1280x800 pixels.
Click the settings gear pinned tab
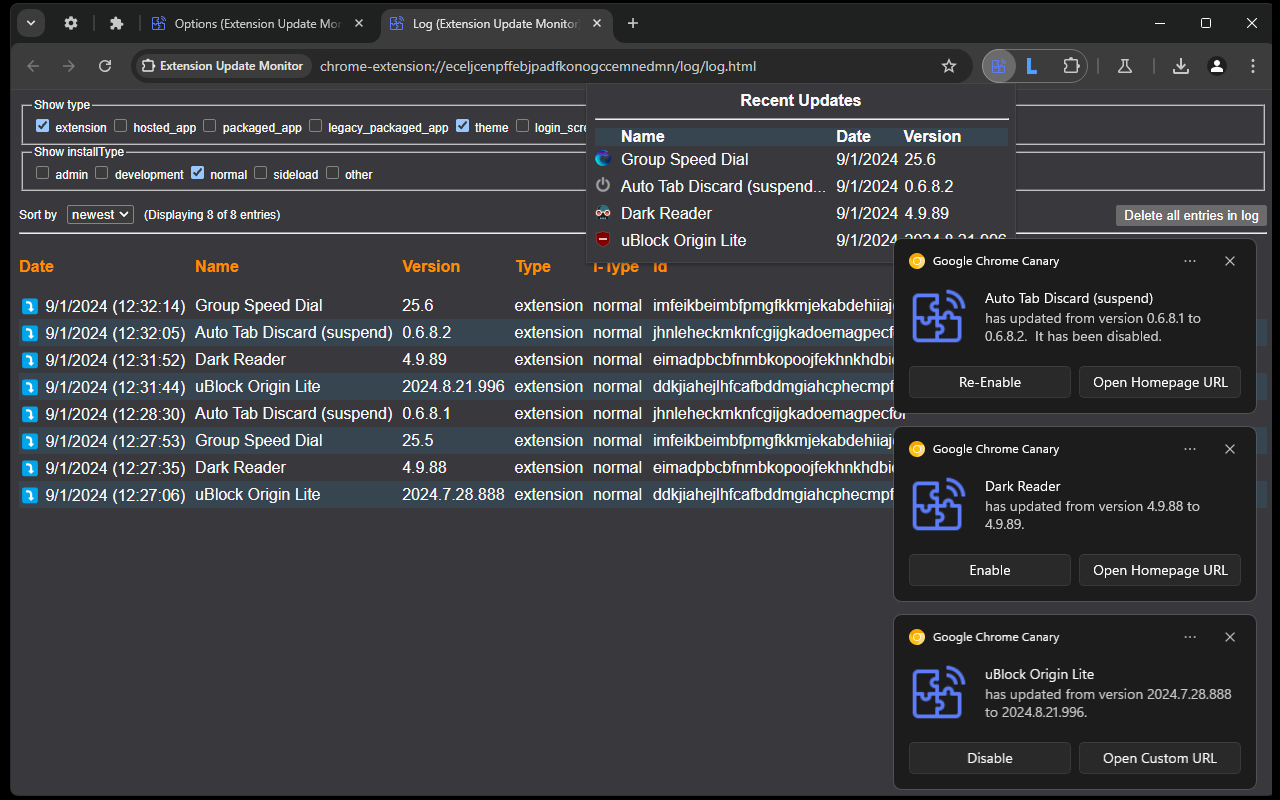(x=71, y=23)
